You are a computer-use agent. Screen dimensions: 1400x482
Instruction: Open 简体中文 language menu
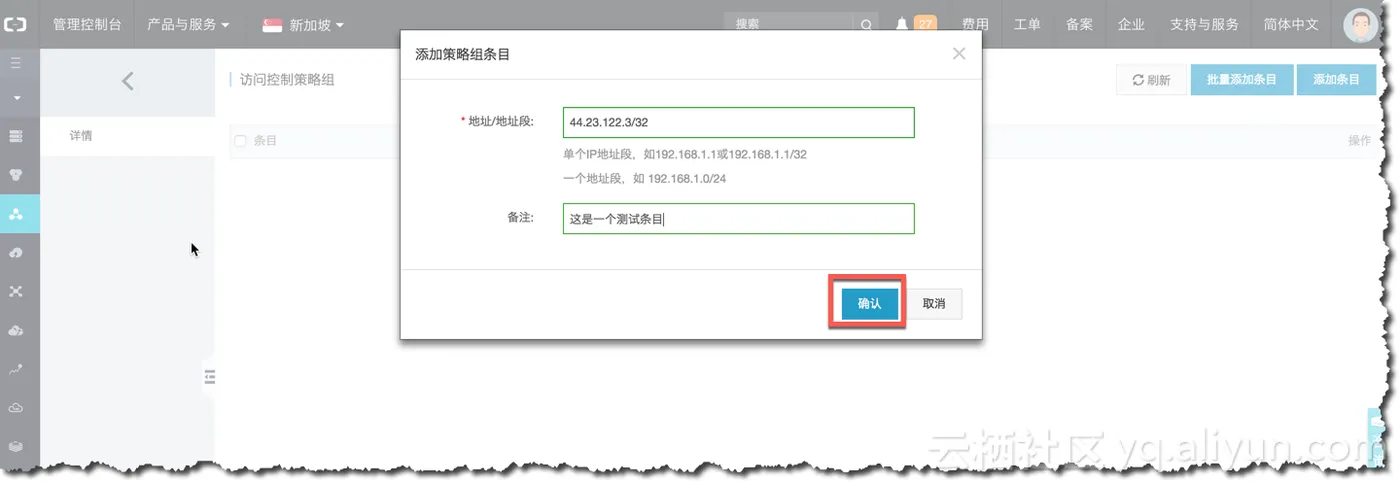click(1291, 24)
